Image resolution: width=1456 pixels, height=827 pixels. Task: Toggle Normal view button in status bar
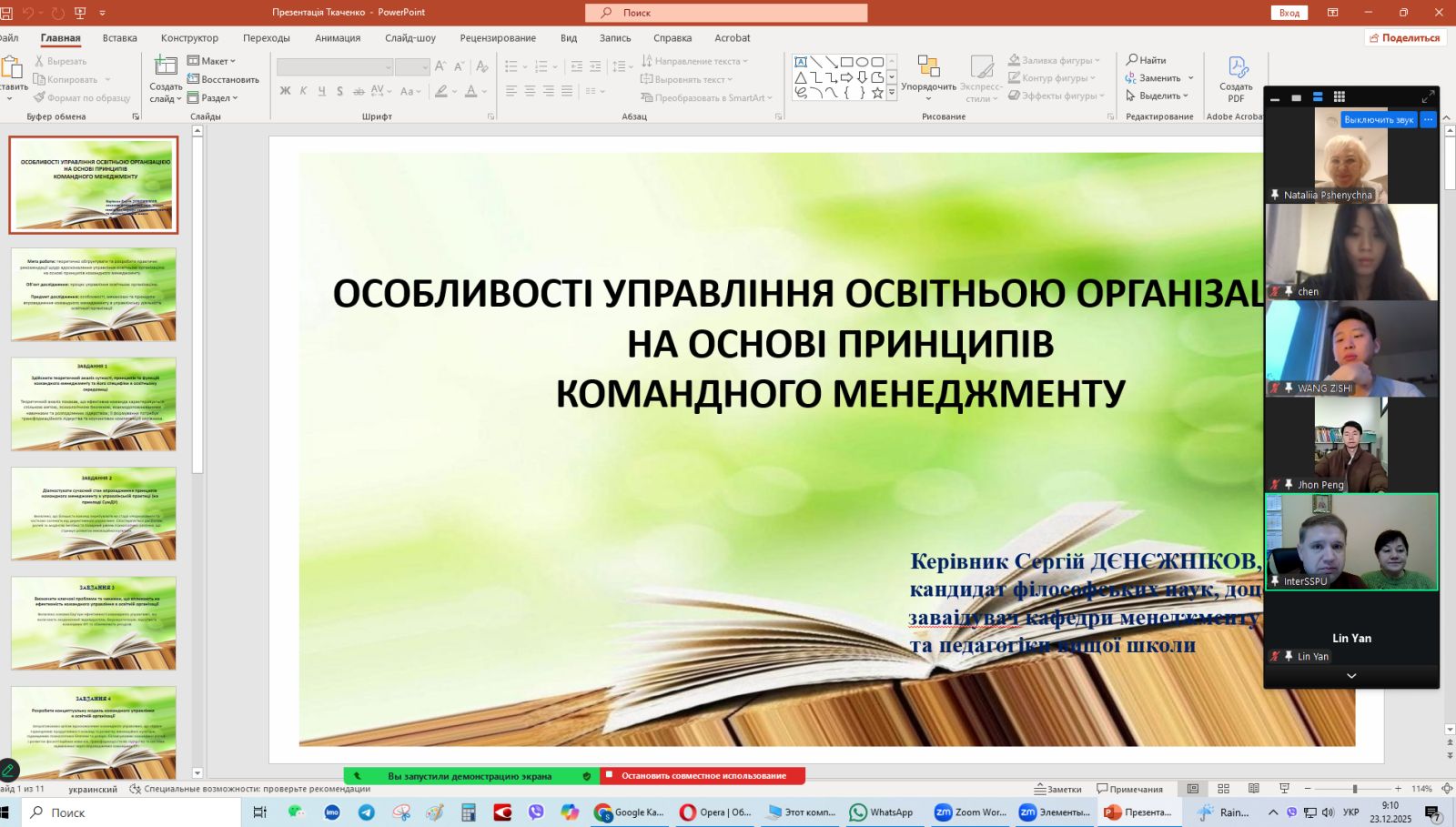[1193, 789]
